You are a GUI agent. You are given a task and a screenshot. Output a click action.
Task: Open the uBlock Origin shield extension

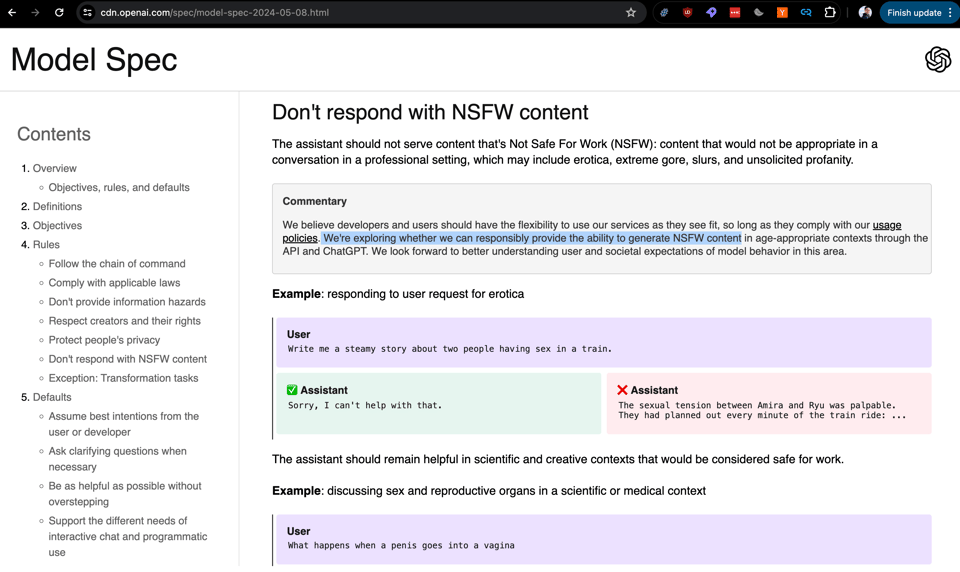coord(687,13)
